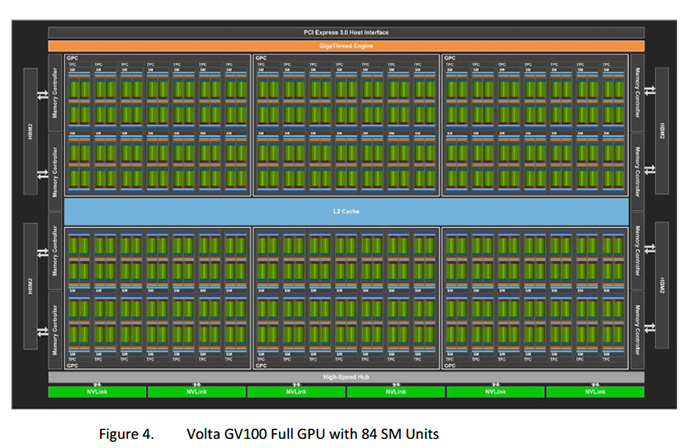Select the topmost Memory Controller on the left side

pyautogui.click(x=55, y=93)
